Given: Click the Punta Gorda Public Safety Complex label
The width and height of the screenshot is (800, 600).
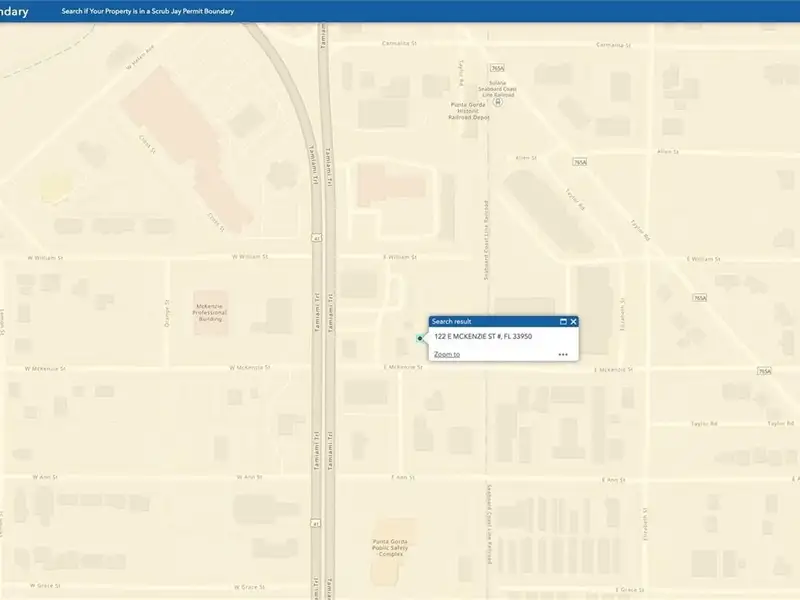Looking at the screenshot, I should click(x=389, y=545).
